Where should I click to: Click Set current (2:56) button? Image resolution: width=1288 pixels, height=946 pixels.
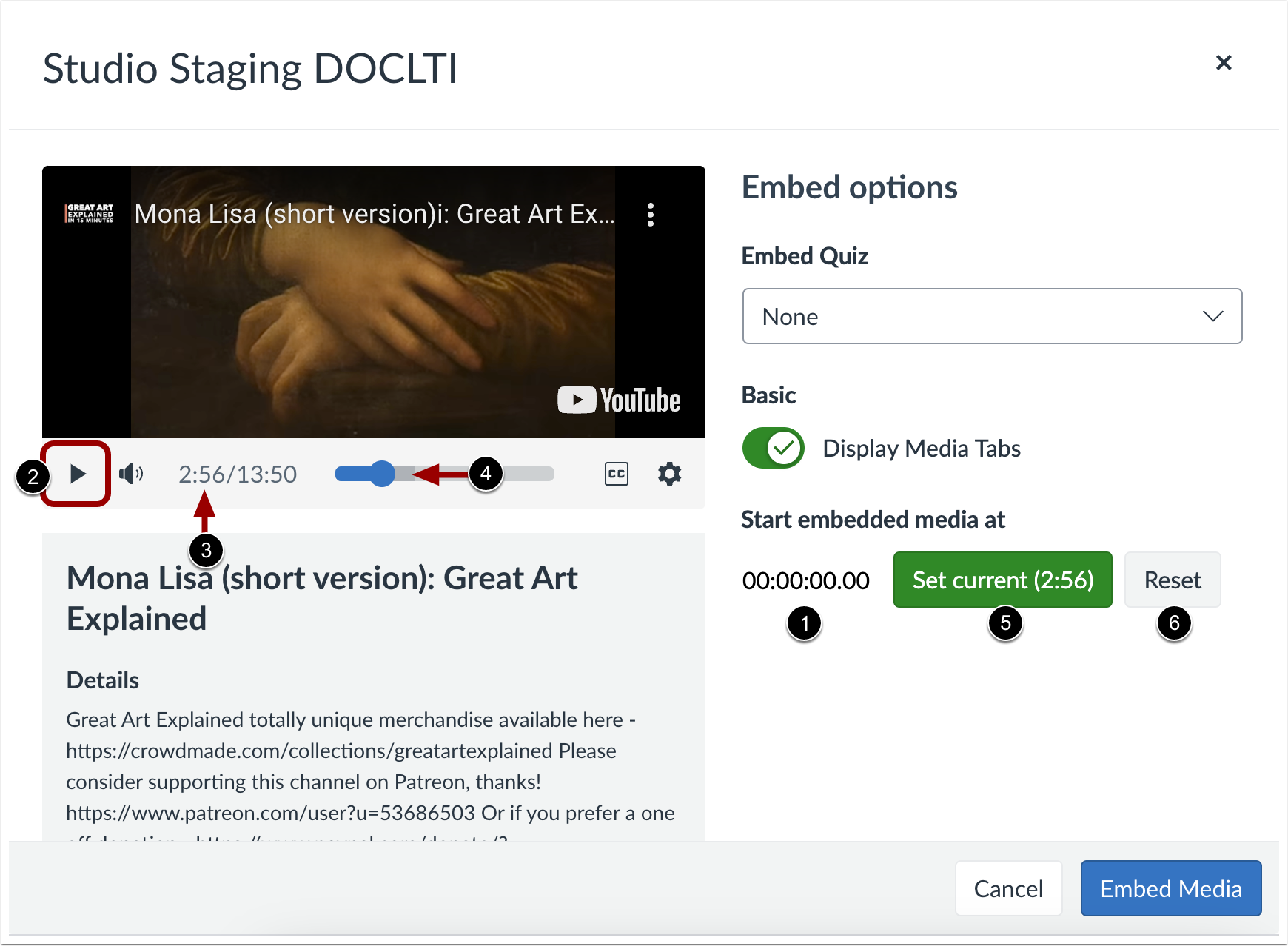pos(1003,580)
